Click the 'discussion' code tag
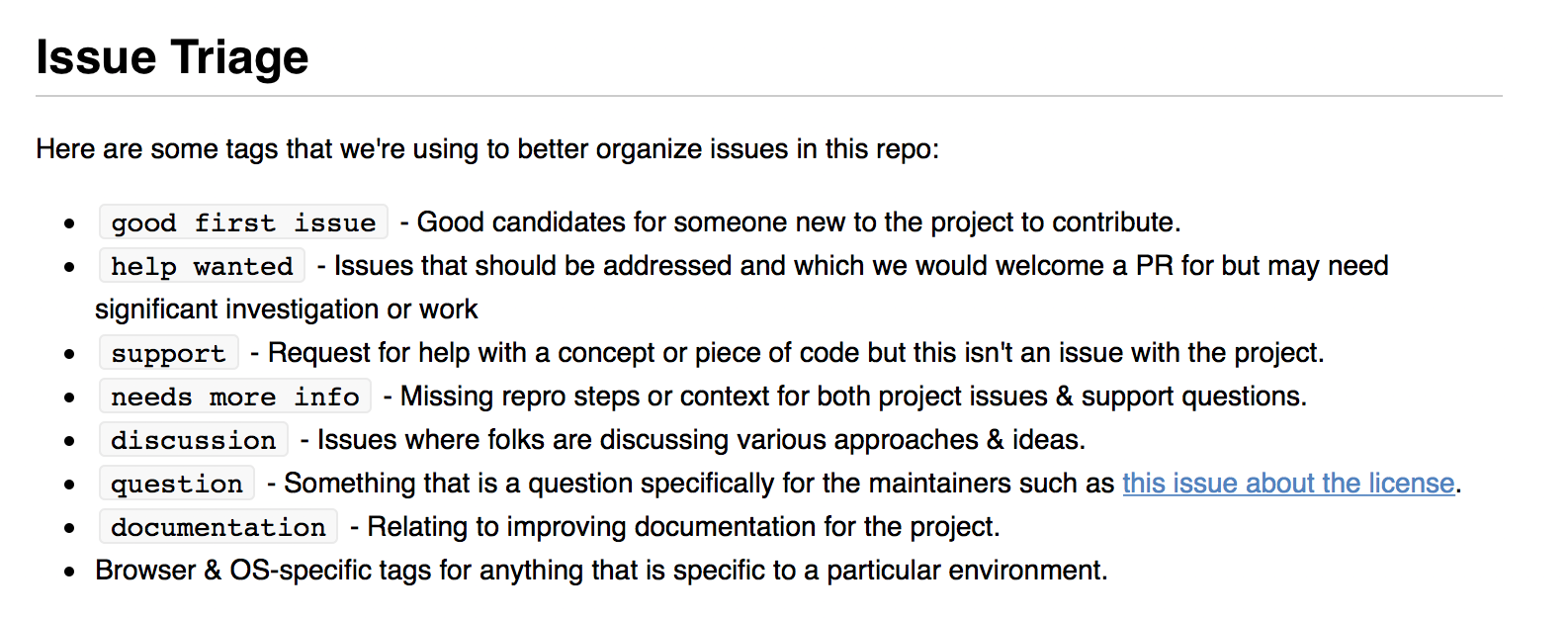This screenshot has width=1568, height=619. coord(194,440)
